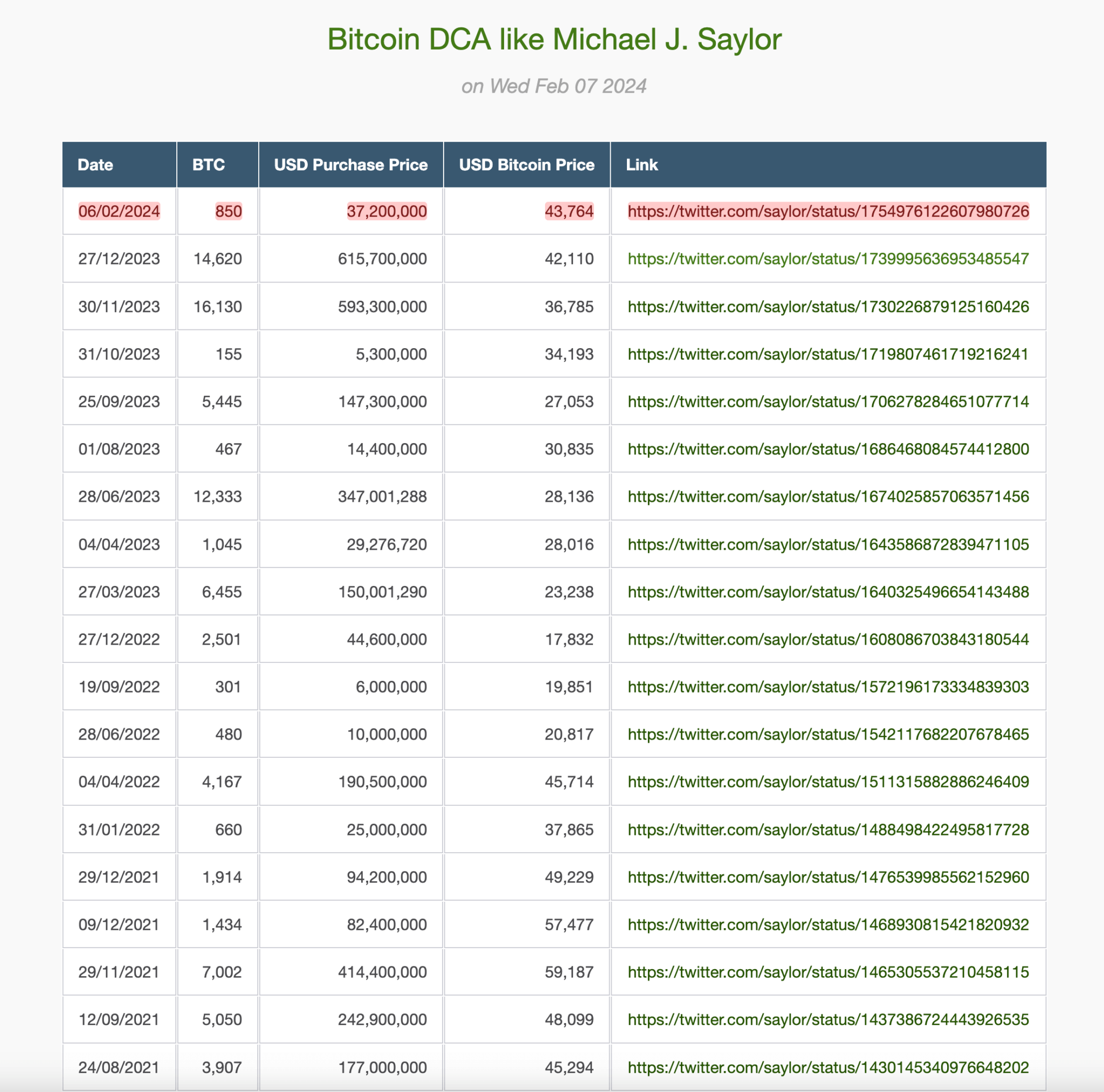The width and height of the screenshot is (1104, 1092).
Task: Open tweet link for 27/12/2022 purchase
Action: 828,639
